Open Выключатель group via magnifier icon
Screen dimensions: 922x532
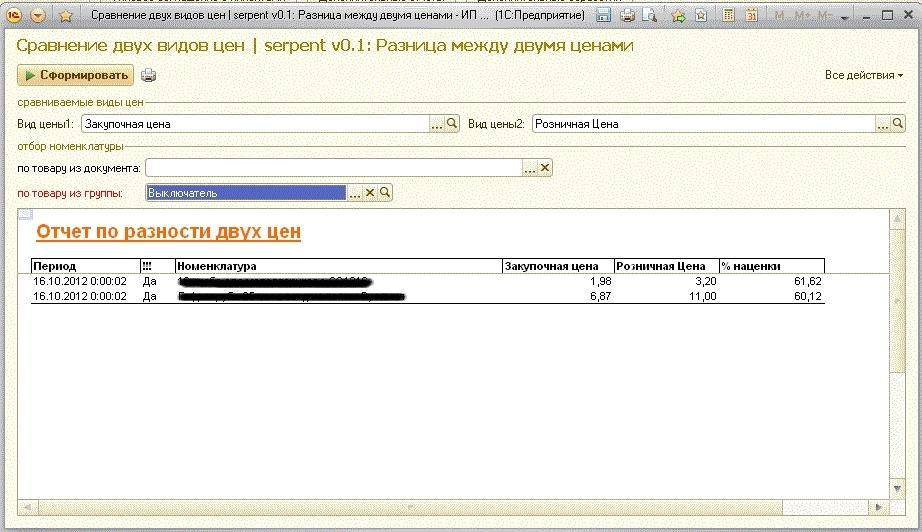pyautogui.click(x=385, y=192)
